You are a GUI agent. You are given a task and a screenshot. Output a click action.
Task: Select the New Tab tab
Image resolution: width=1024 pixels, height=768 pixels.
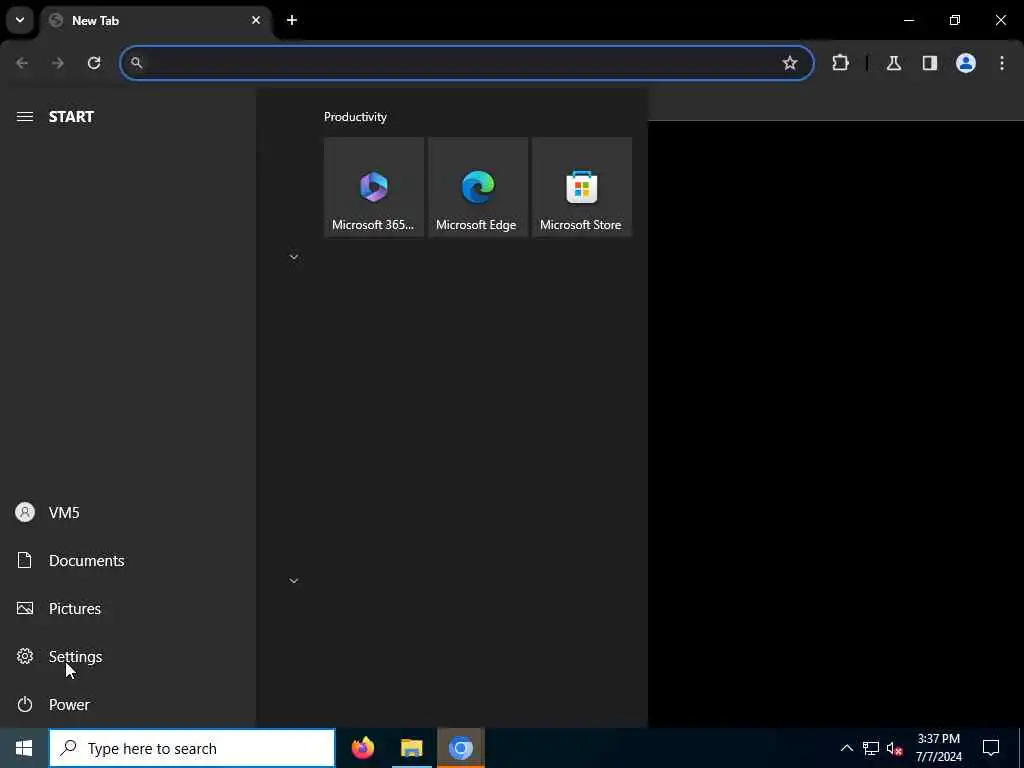coord(157,21)
